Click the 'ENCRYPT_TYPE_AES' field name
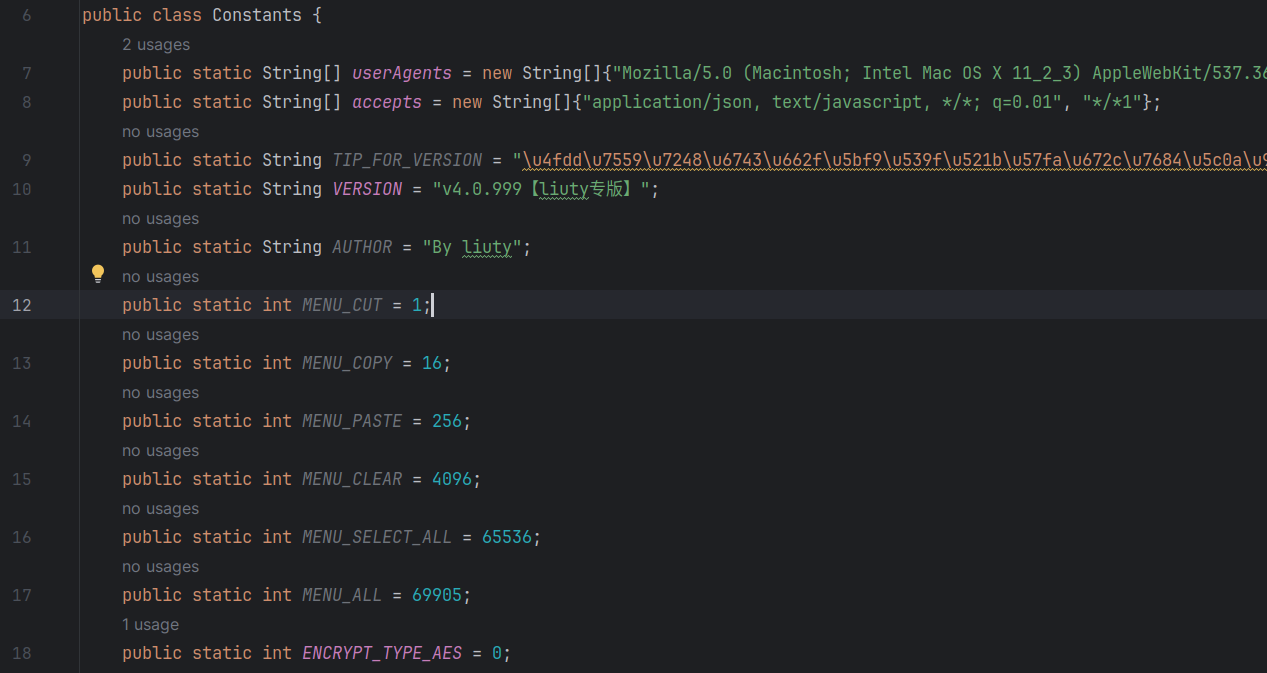This screenshot has width=1267, height=673. pos(382,654)
